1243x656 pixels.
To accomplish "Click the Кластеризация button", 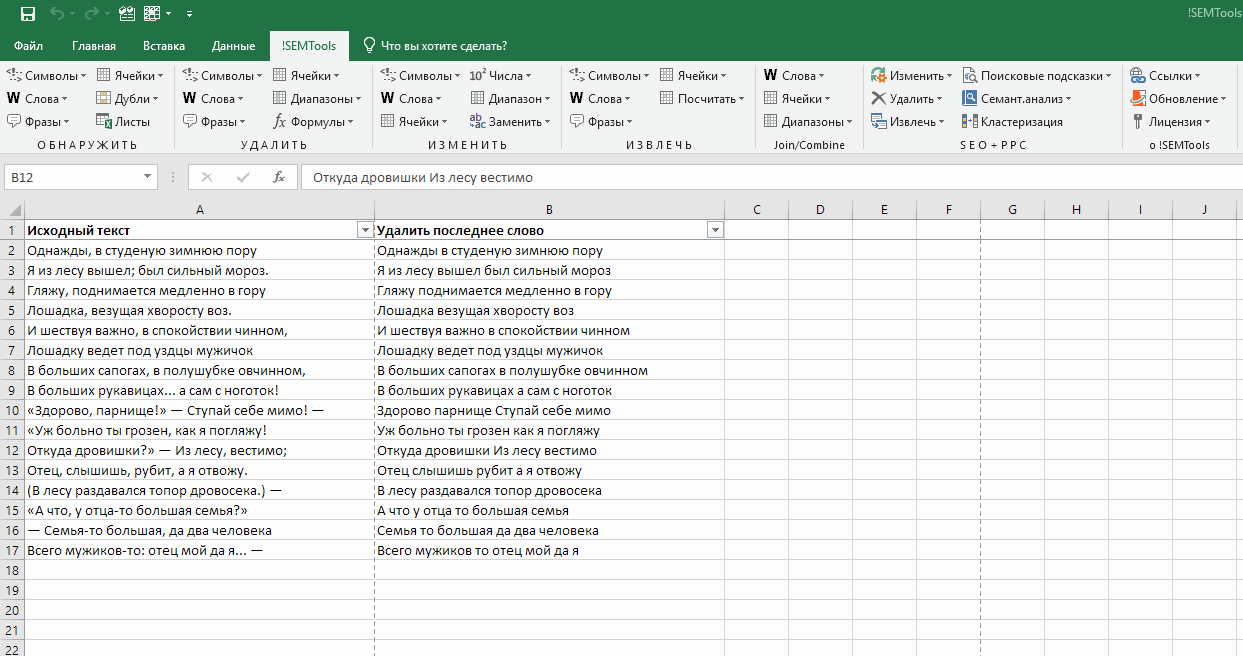I will click(1013, 121).
